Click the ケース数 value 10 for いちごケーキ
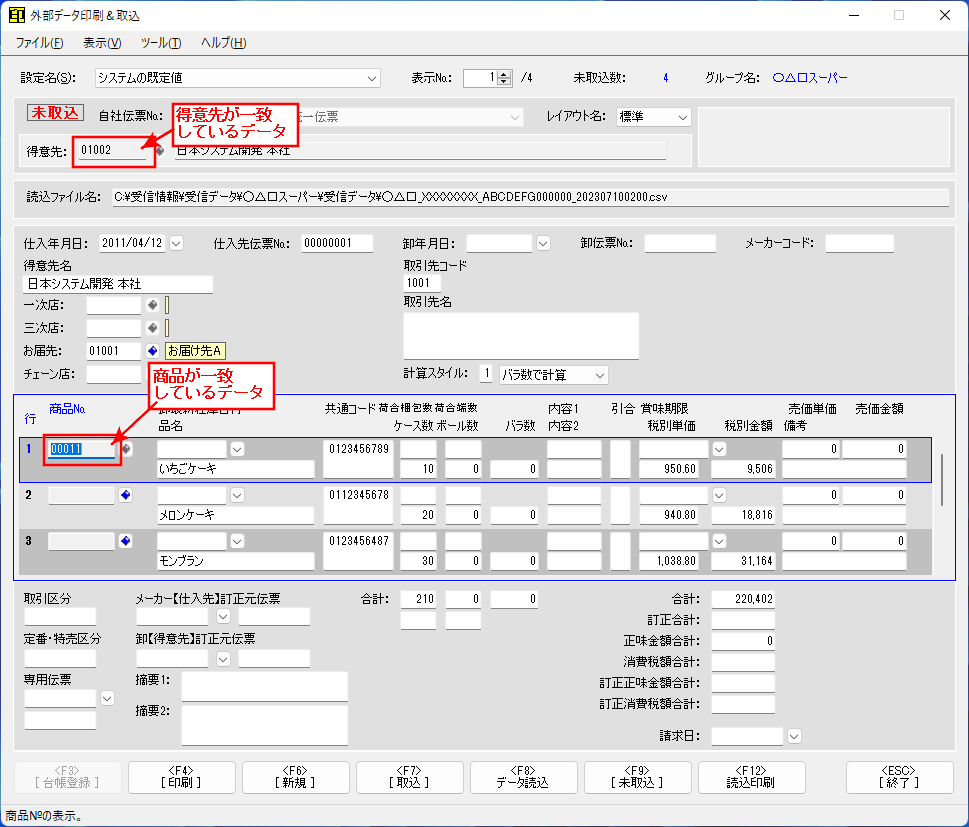The image size is (969, 827). point(418,469)
